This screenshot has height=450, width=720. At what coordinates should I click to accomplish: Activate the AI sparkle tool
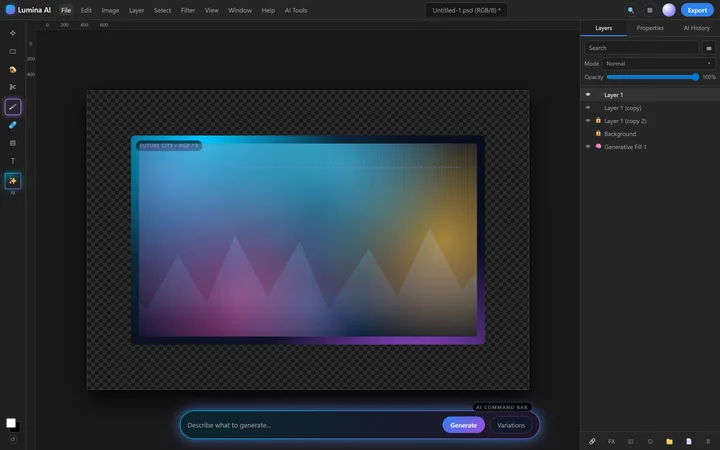[13, 181]
